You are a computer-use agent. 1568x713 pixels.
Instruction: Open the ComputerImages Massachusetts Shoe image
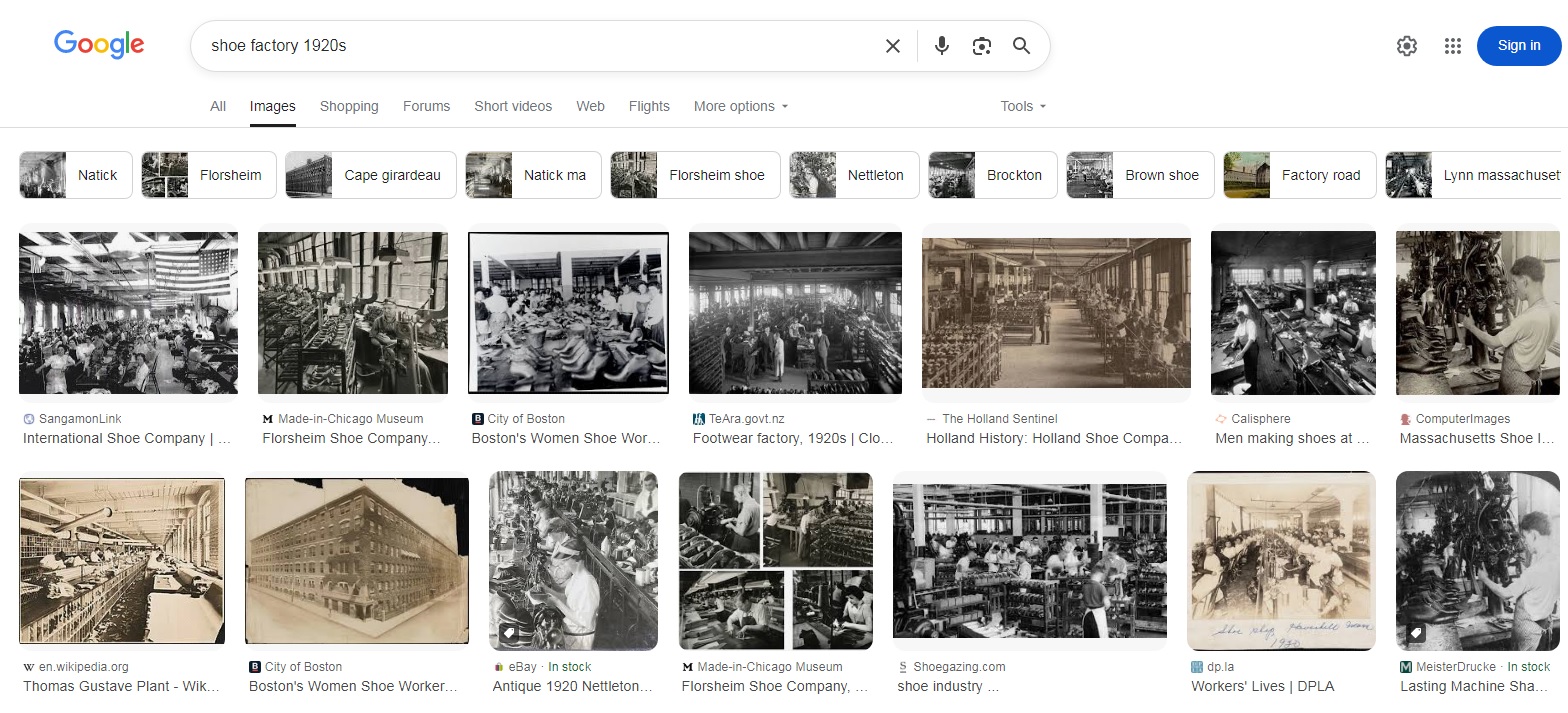[x=1477, y=313]
